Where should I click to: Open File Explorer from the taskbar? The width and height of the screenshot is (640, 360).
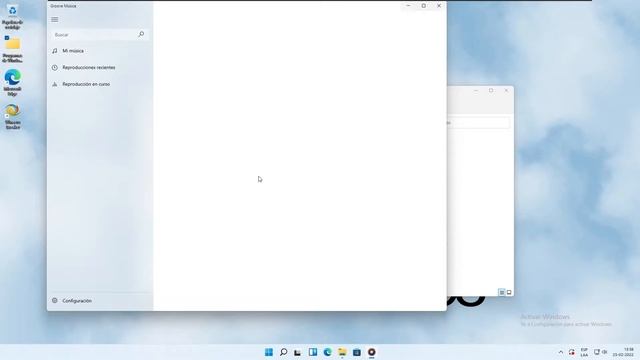(342, 352)
